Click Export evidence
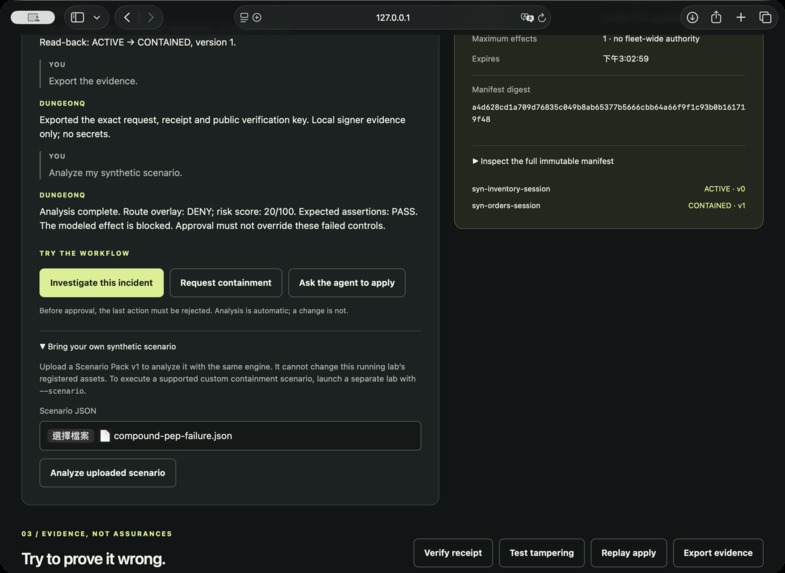This screenshot has height=573, width=785. (x=718, y=553)
